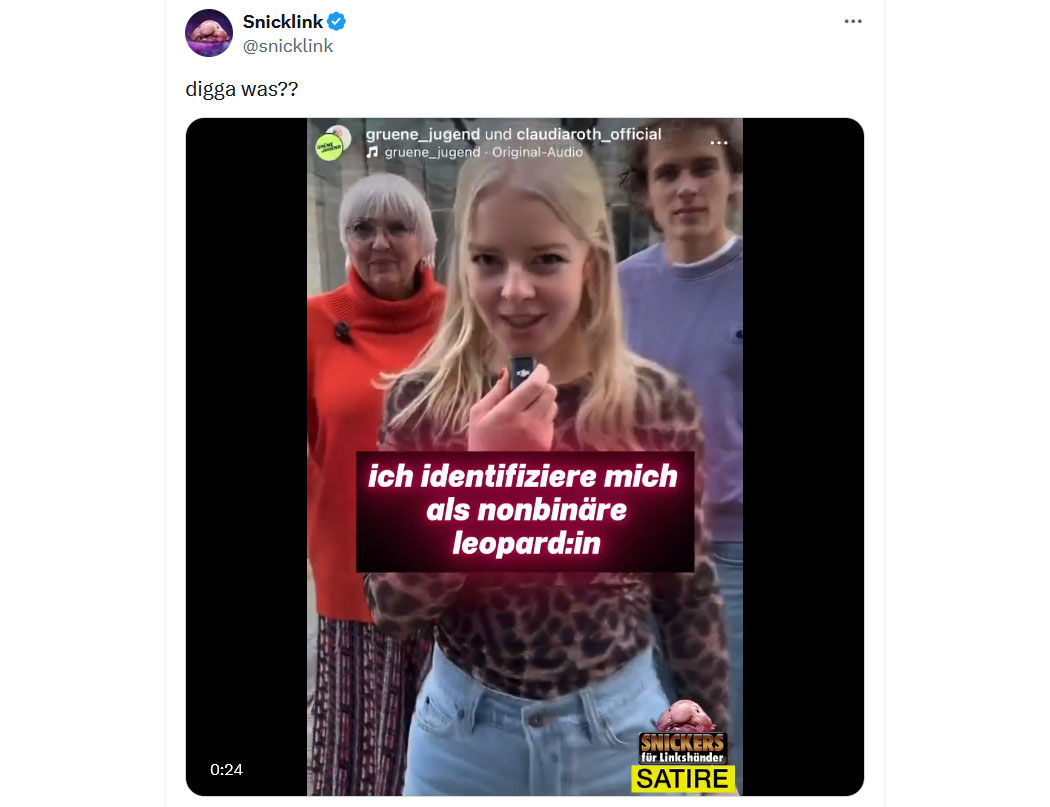Image resolution: width=1050 pixels, height=807 pixels.
Task: Click the left black bar of video player
Action: click(246, 457)
